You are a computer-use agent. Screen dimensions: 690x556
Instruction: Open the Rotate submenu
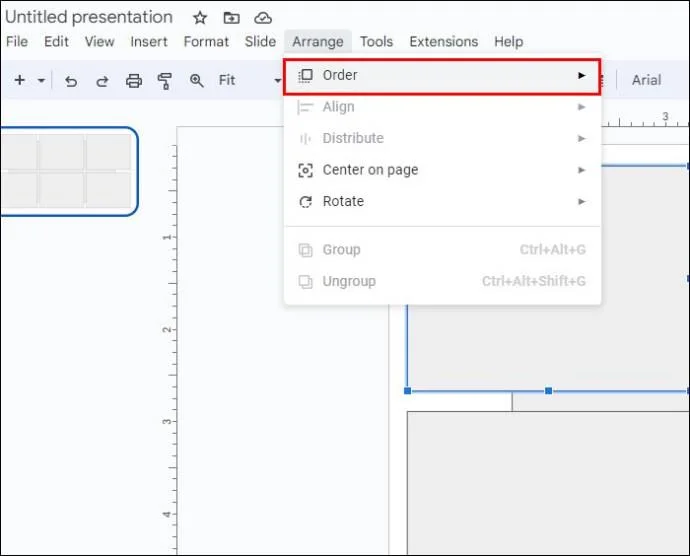(442, 202)
